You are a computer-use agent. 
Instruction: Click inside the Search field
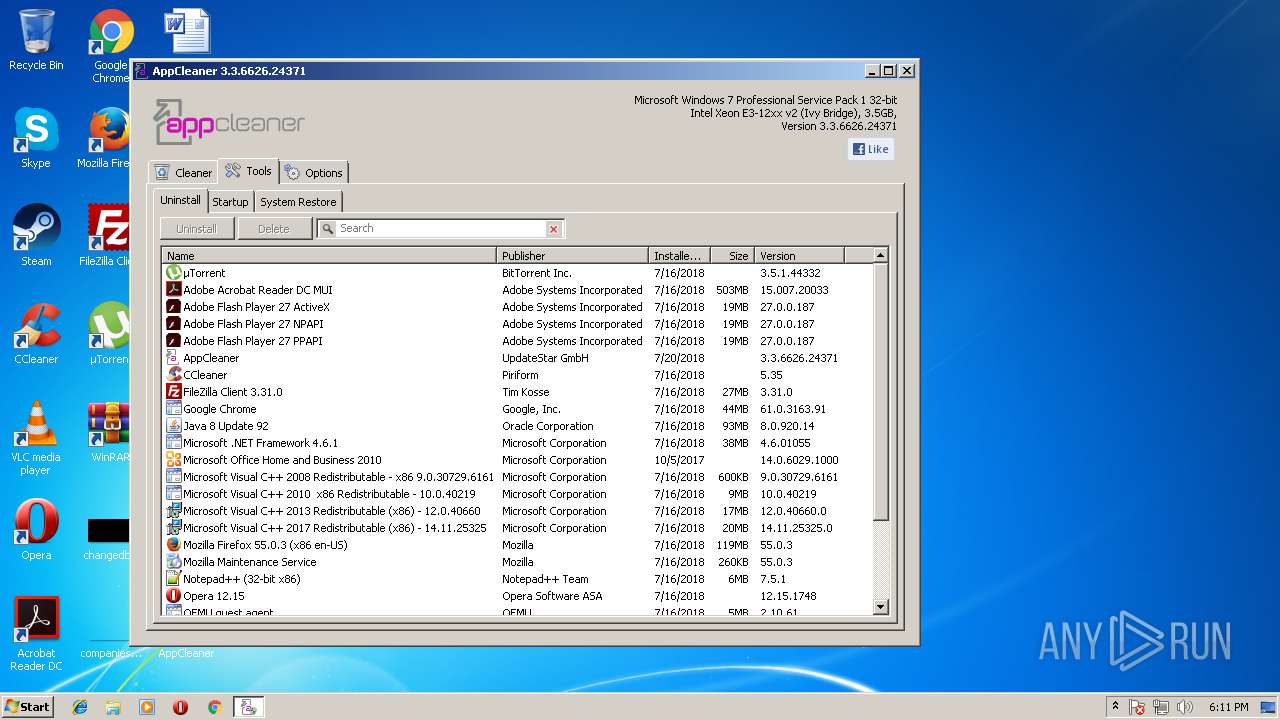[440, 229]
